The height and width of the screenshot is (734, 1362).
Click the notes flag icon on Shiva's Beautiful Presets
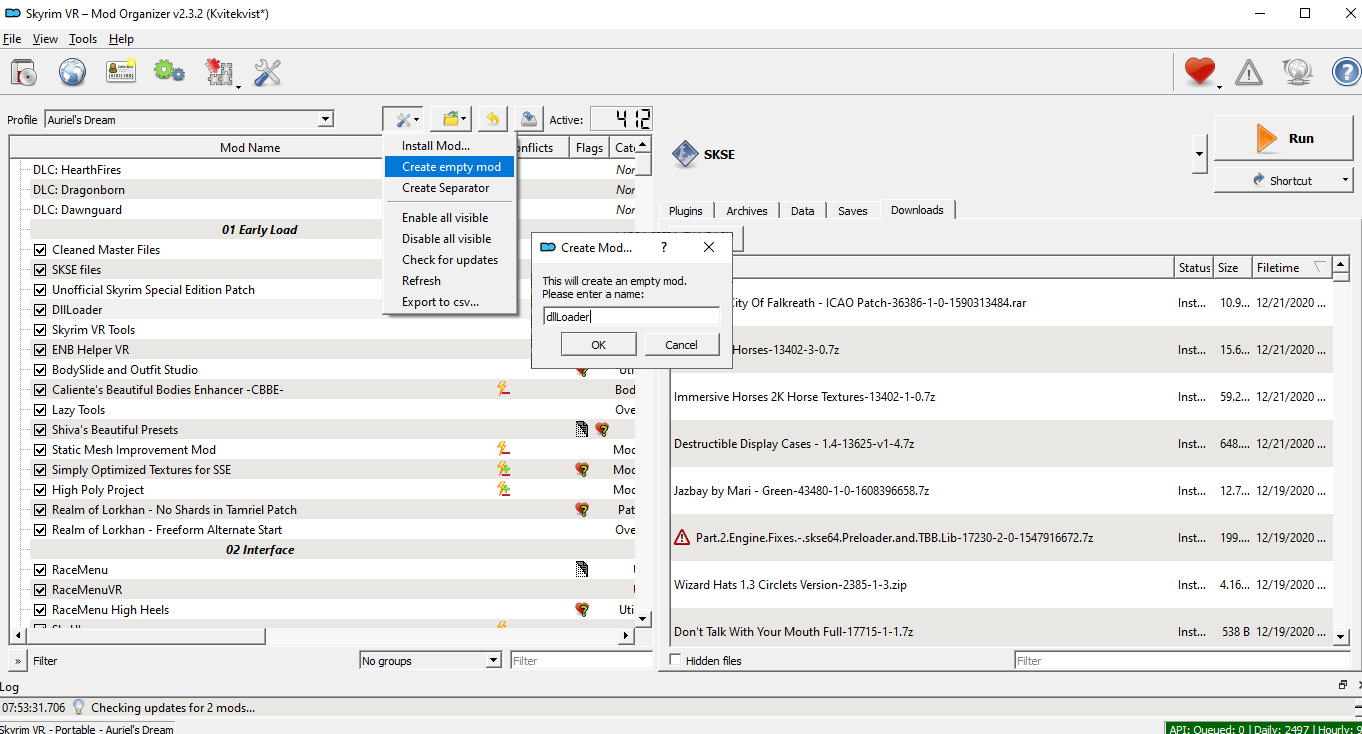pyautogui.click(x=582, y=429)
